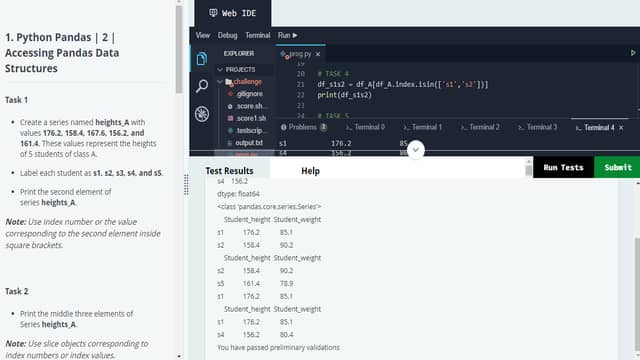Open the Explorer files icon in sidebar

(x=202, y=59)
